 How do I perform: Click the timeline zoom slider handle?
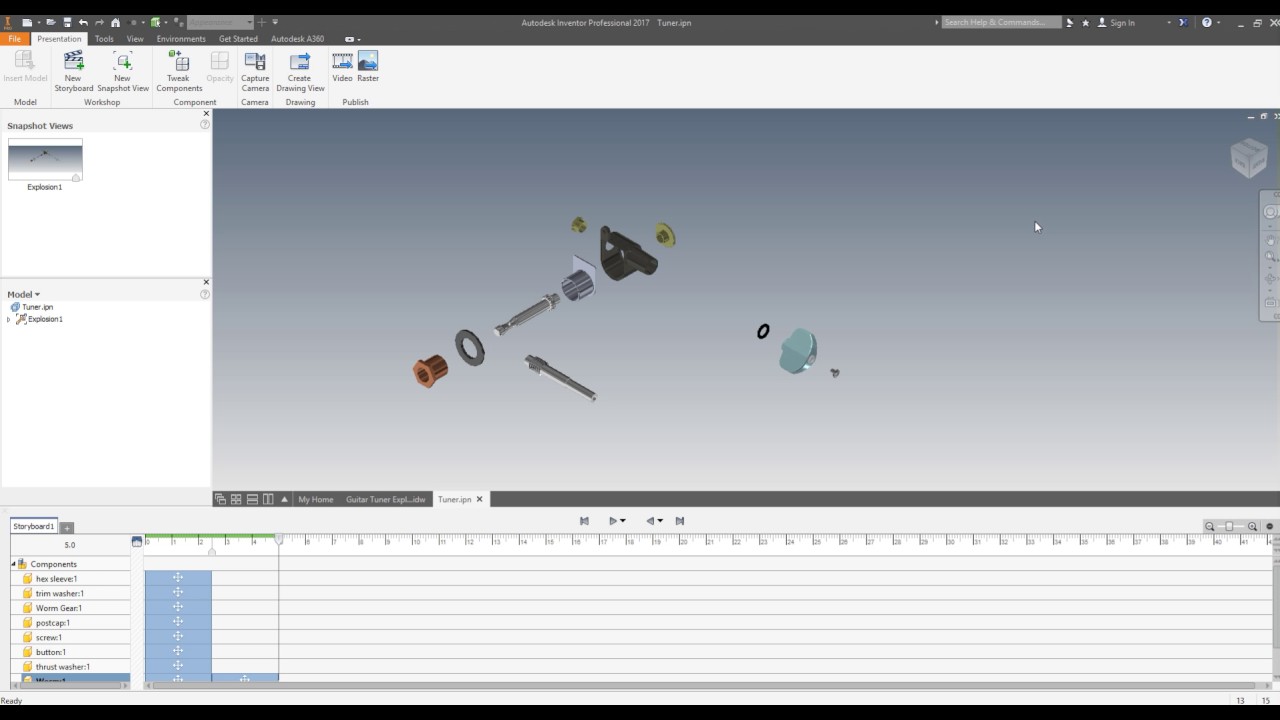pos(1230,527)
